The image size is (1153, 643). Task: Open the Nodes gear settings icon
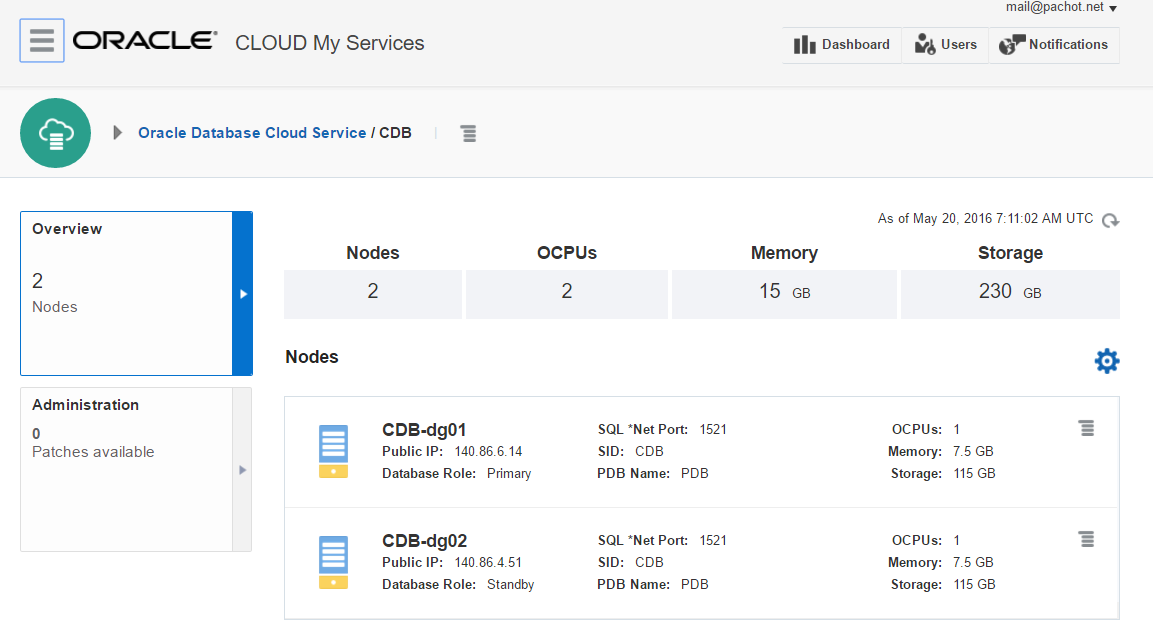coord(1107,361)
